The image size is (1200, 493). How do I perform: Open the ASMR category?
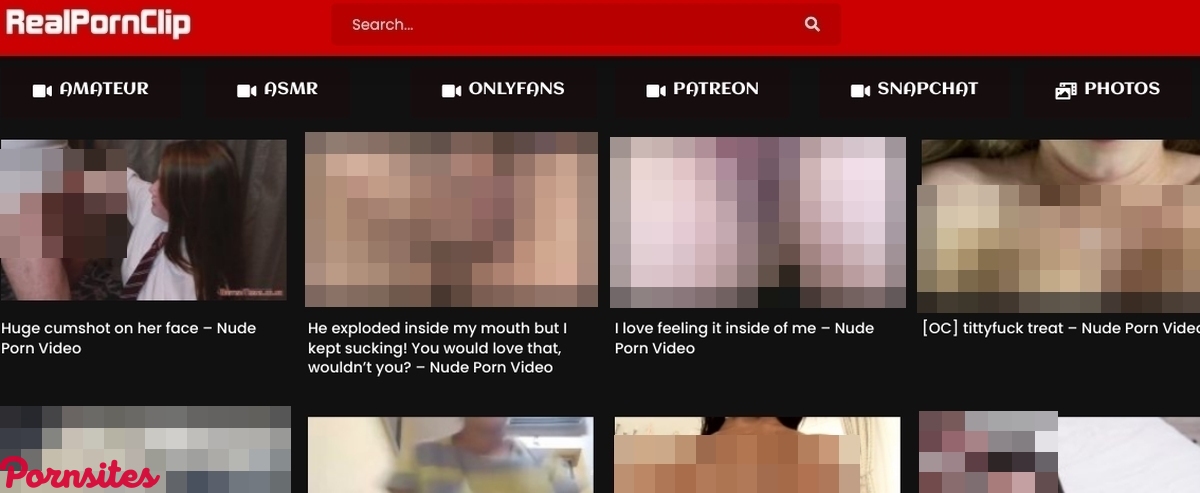tap(277, 89)
